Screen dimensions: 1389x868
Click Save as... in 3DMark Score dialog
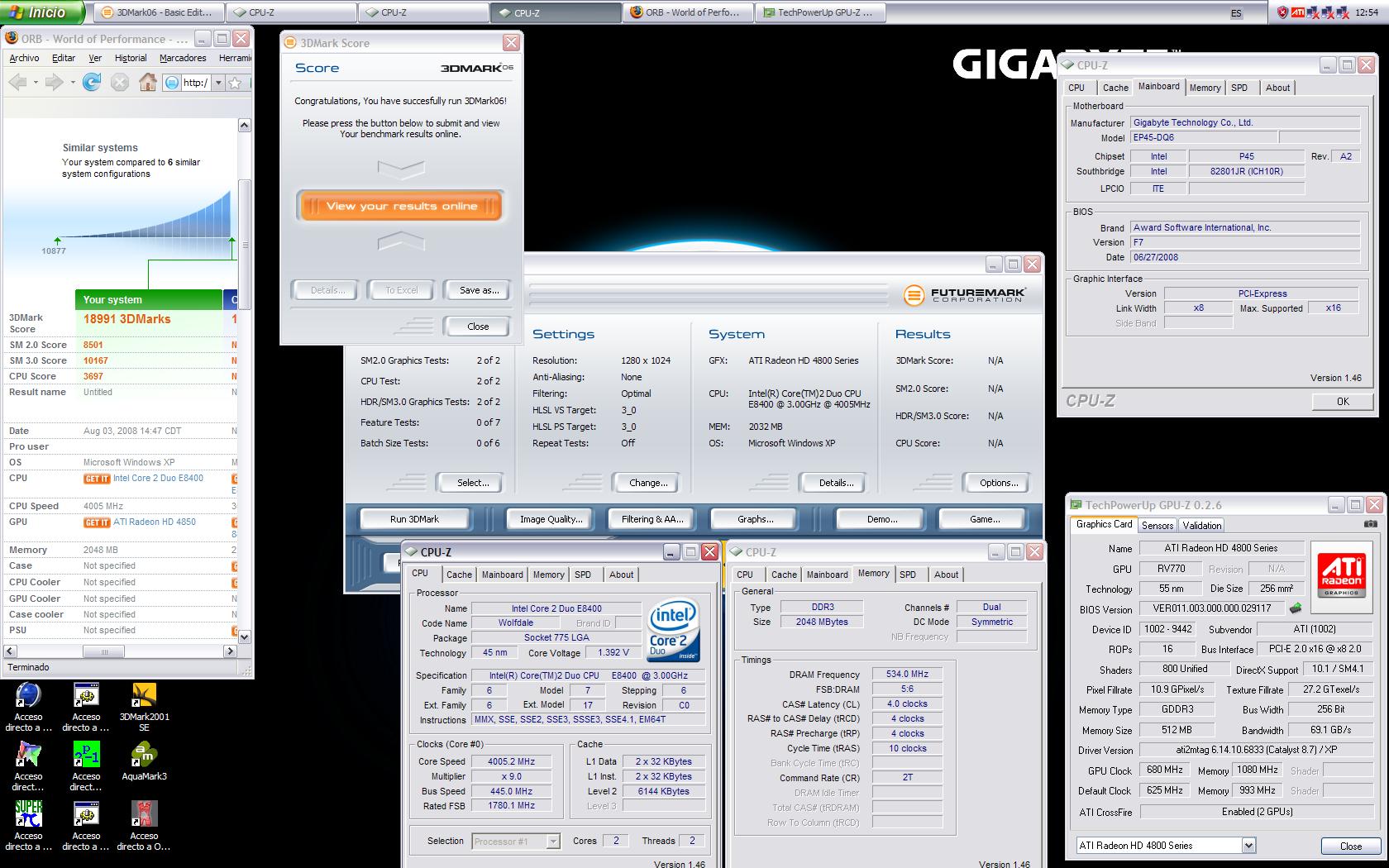[479, 290]
